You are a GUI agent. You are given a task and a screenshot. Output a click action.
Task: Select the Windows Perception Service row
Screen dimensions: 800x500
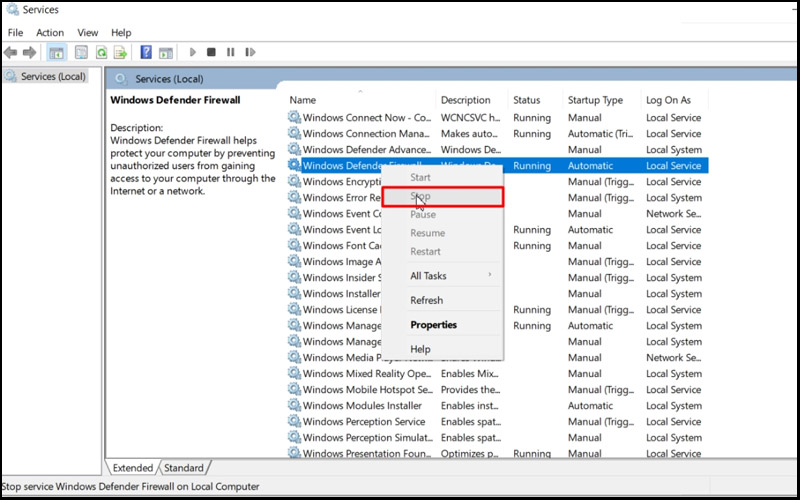(497, 421)
